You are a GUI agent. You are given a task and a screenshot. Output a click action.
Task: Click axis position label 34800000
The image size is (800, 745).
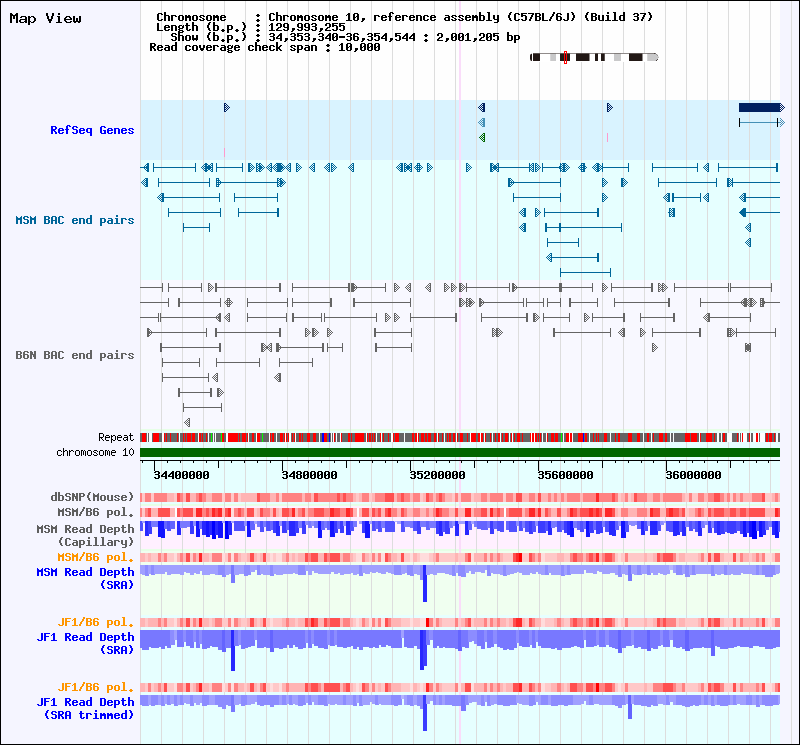pos(310,475)
